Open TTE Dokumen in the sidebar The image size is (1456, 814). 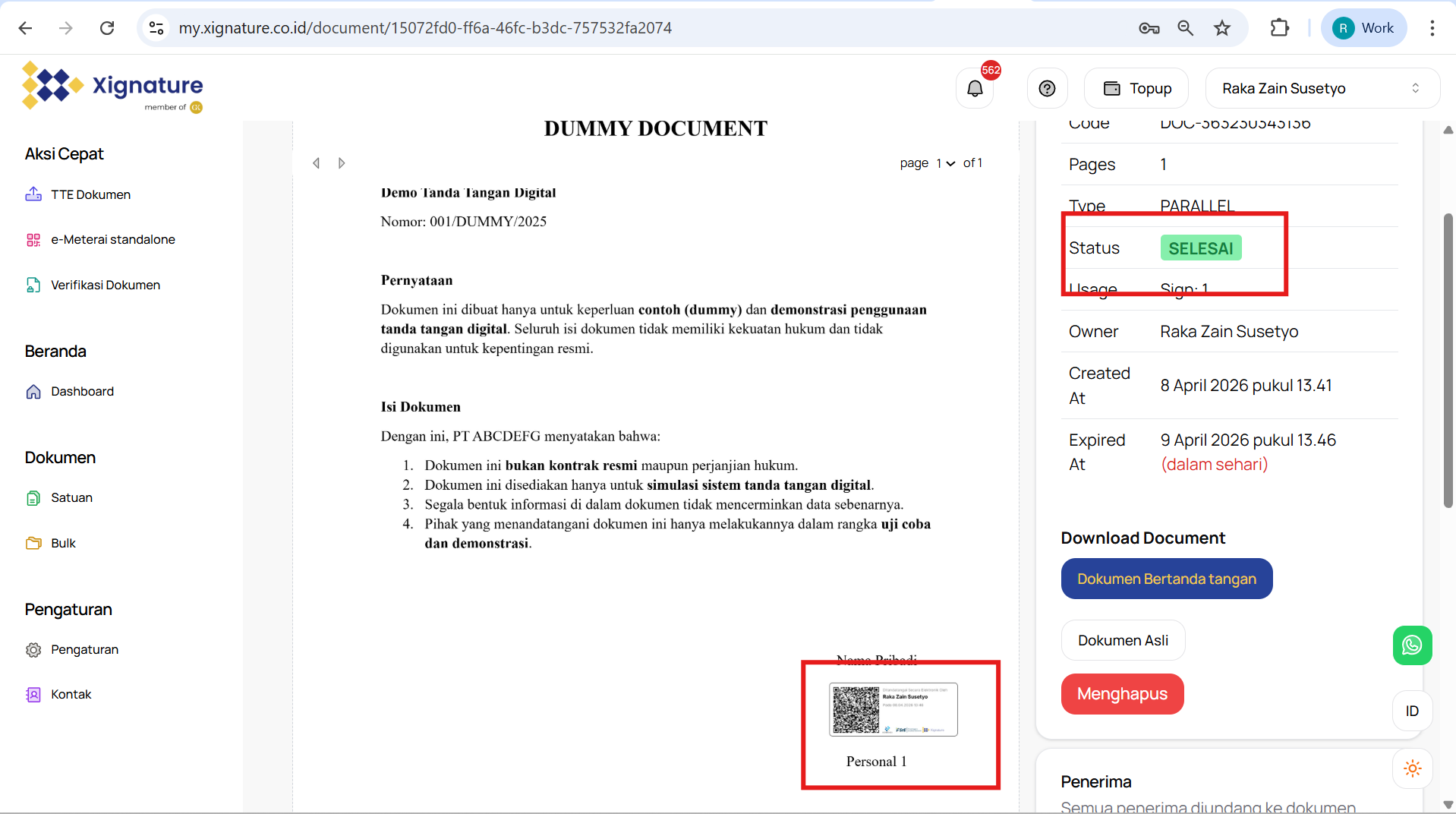[x=90, y=194]
